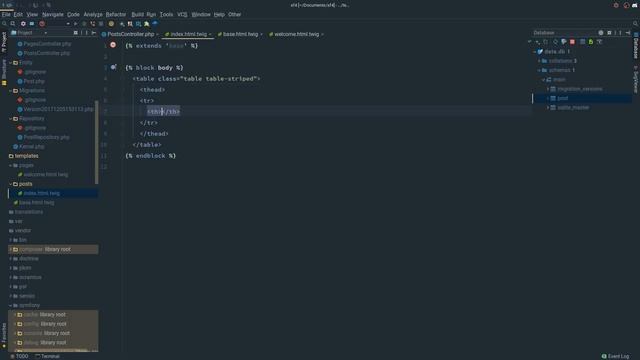The image size is (640, 360).
Task: Click the scroll-from-source icon in Project header
Action: 76,33
